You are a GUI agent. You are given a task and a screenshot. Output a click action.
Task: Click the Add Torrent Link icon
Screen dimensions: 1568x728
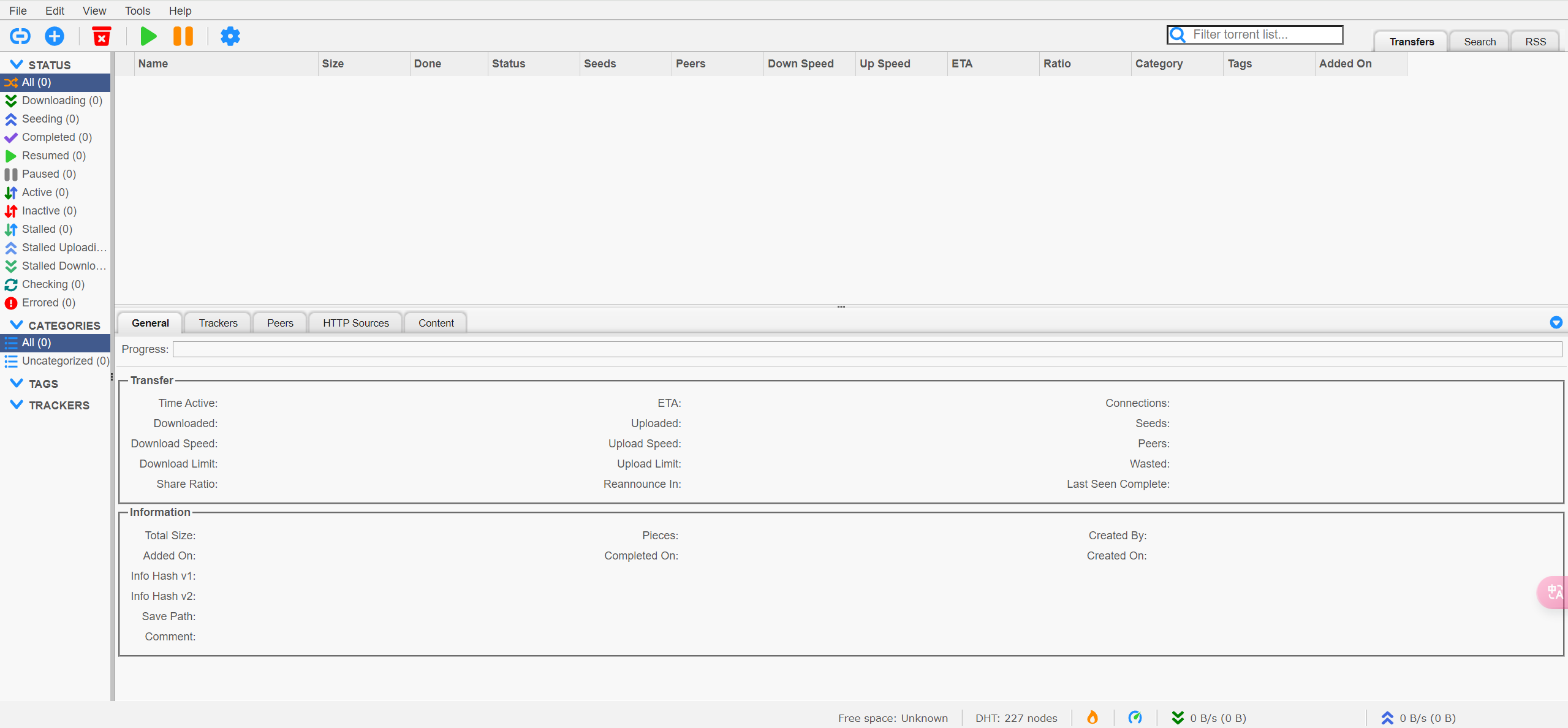coord(20,36)
